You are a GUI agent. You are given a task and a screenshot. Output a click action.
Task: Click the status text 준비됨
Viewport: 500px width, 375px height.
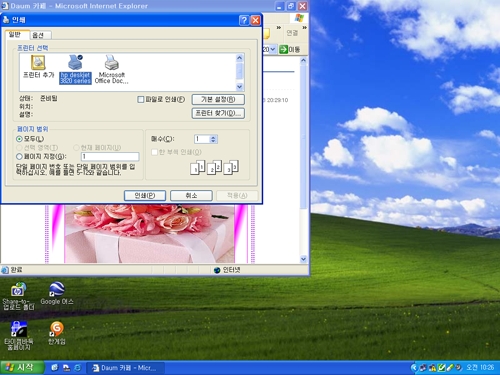pos(49,98)
